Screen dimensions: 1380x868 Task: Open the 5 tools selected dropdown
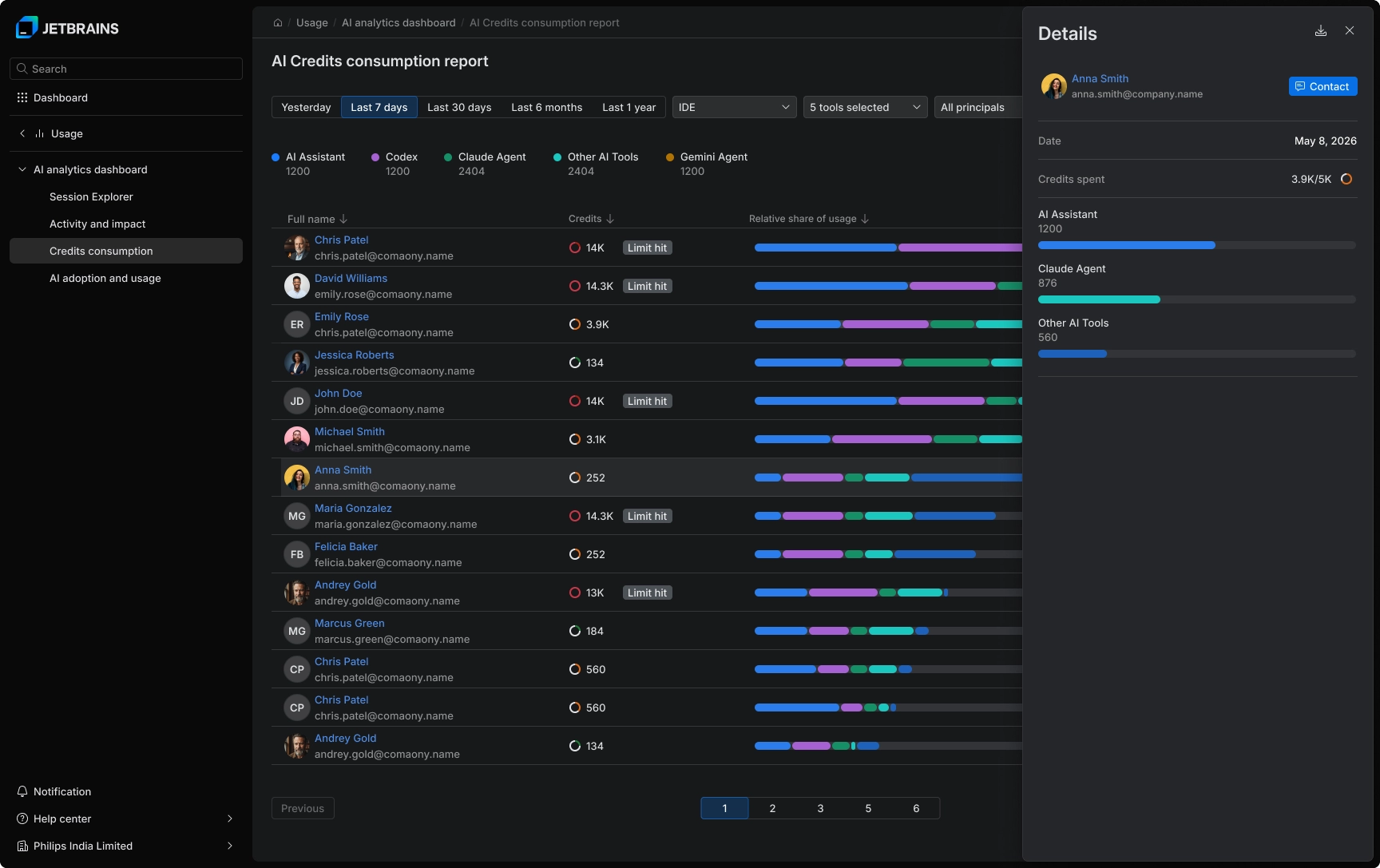coord(865,107)
